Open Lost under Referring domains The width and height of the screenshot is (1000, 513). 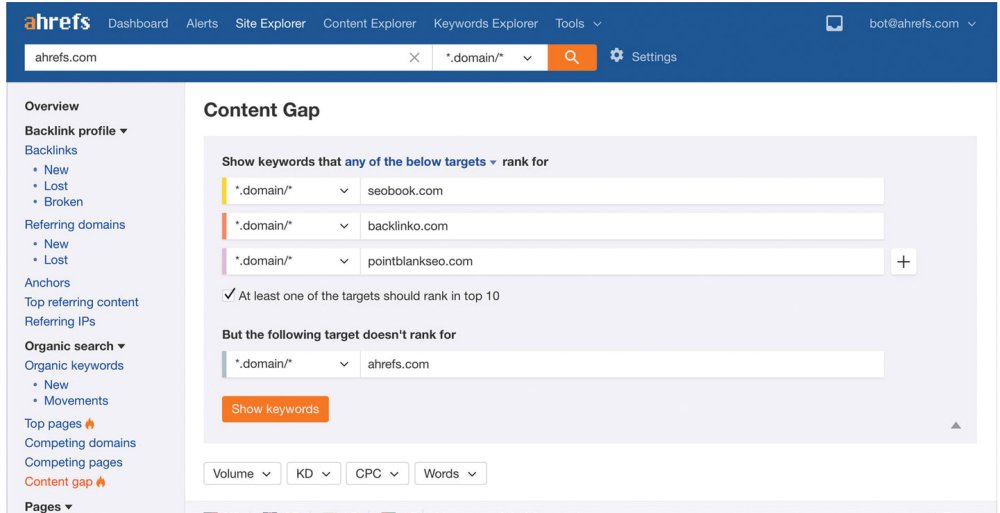tap(55, 260)
